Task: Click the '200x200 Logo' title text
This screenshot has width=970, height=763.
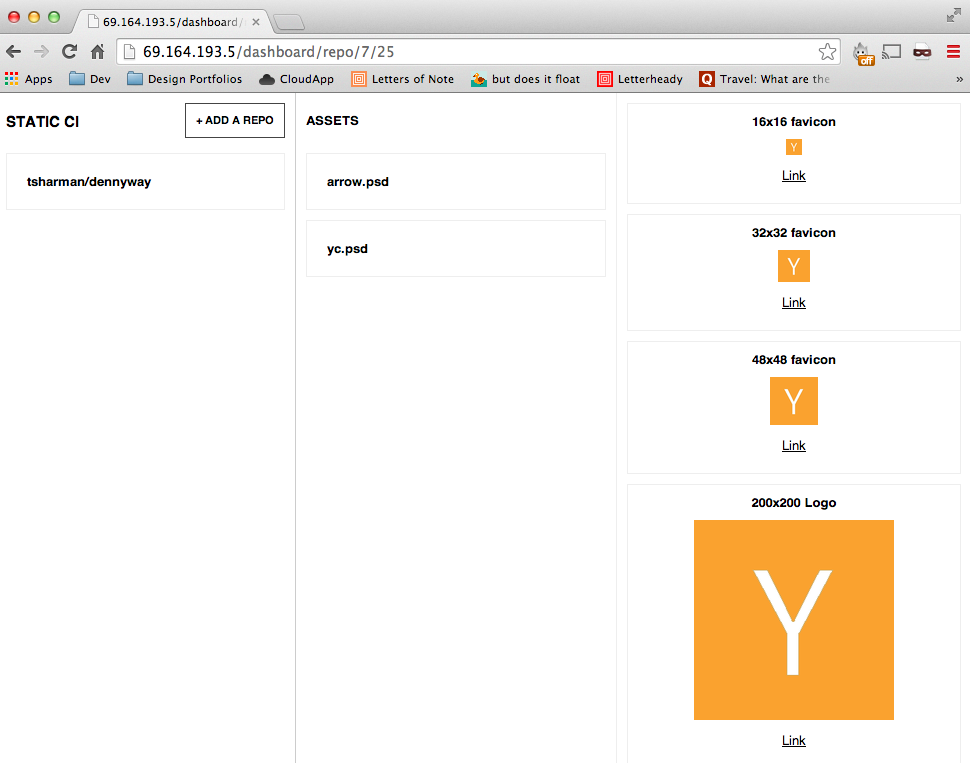Action: tap(794, 502)
